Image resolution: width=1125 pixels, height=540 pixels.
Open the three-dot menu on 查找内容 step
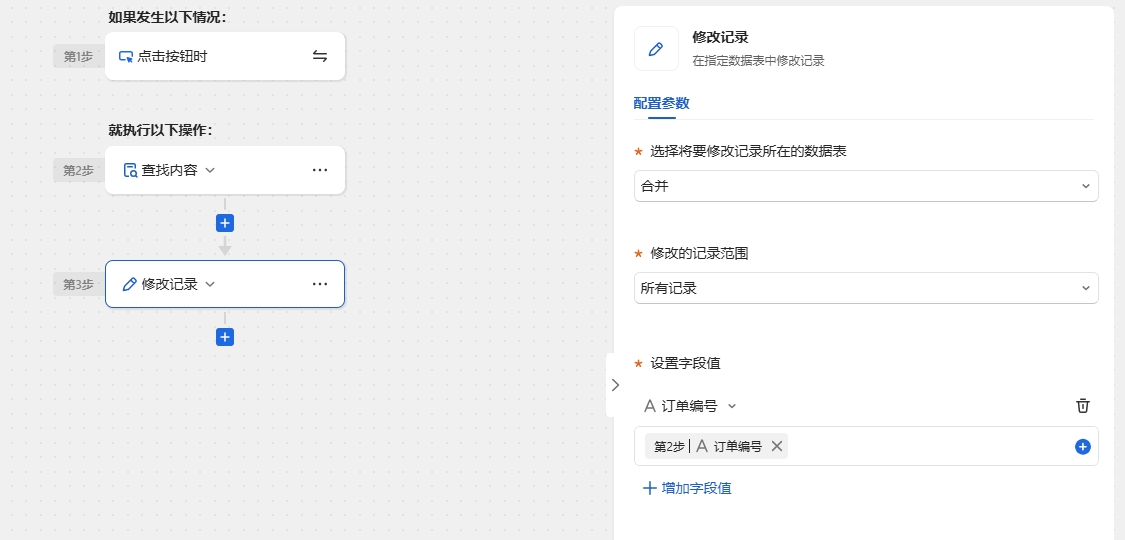coord(320,170)
